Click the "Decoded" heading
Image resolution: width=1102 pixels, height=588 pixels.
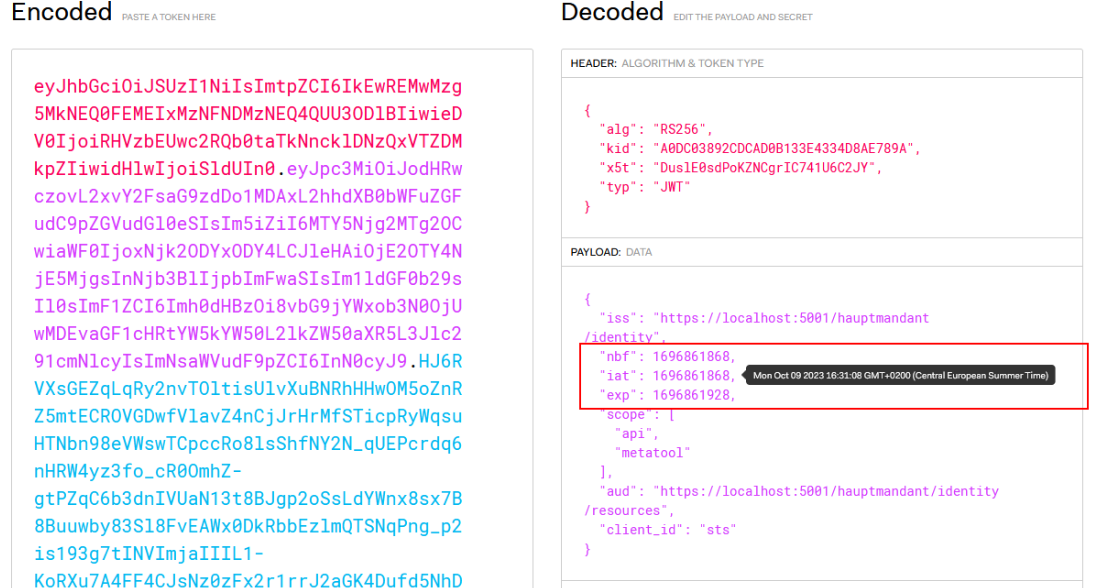coord(612,13)
